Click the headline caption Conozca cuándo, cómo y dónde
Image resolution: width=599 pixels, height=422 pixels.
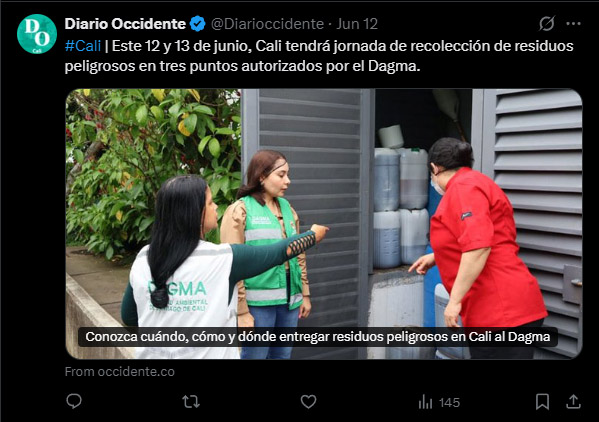point(318,336)
